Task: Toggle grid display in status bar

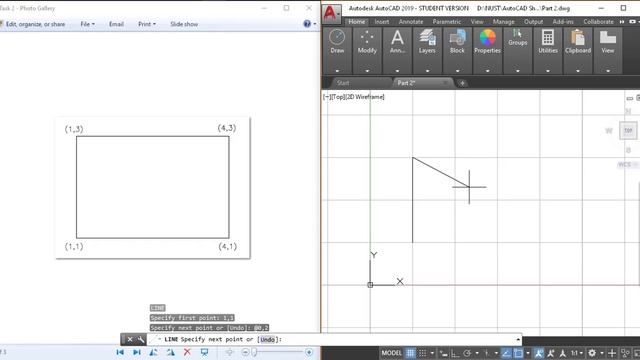Action: pyautogui.click(x=410, y=353)
